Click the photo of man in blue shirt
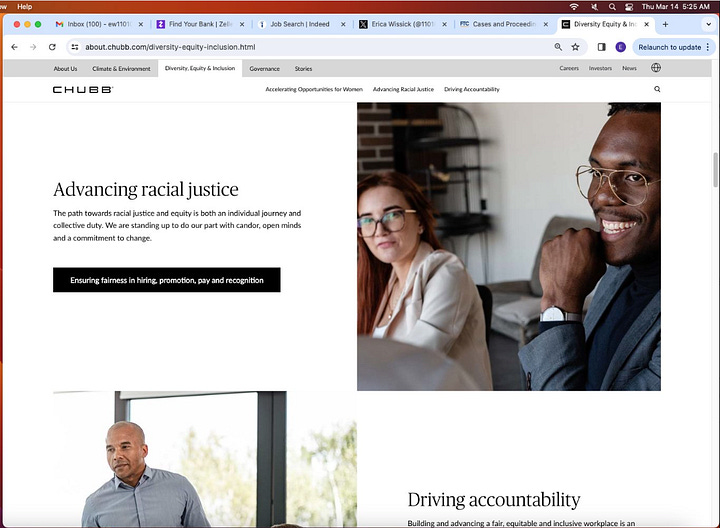This screenshot has height=528, width=720. [205, 459]
